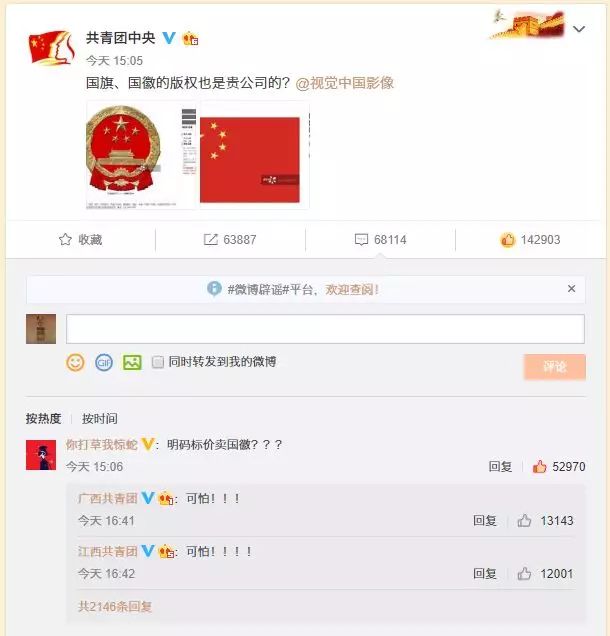The width and height of the screenshot is (610, 636).
Task: Open the @视觉中国影像 mention link
Action: pyautogui.click(x=345, y=83)
